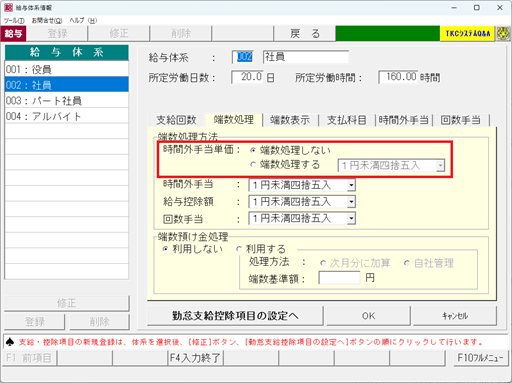
Task: Select 003：パート社員 in the list
Action: click(67, 100)
